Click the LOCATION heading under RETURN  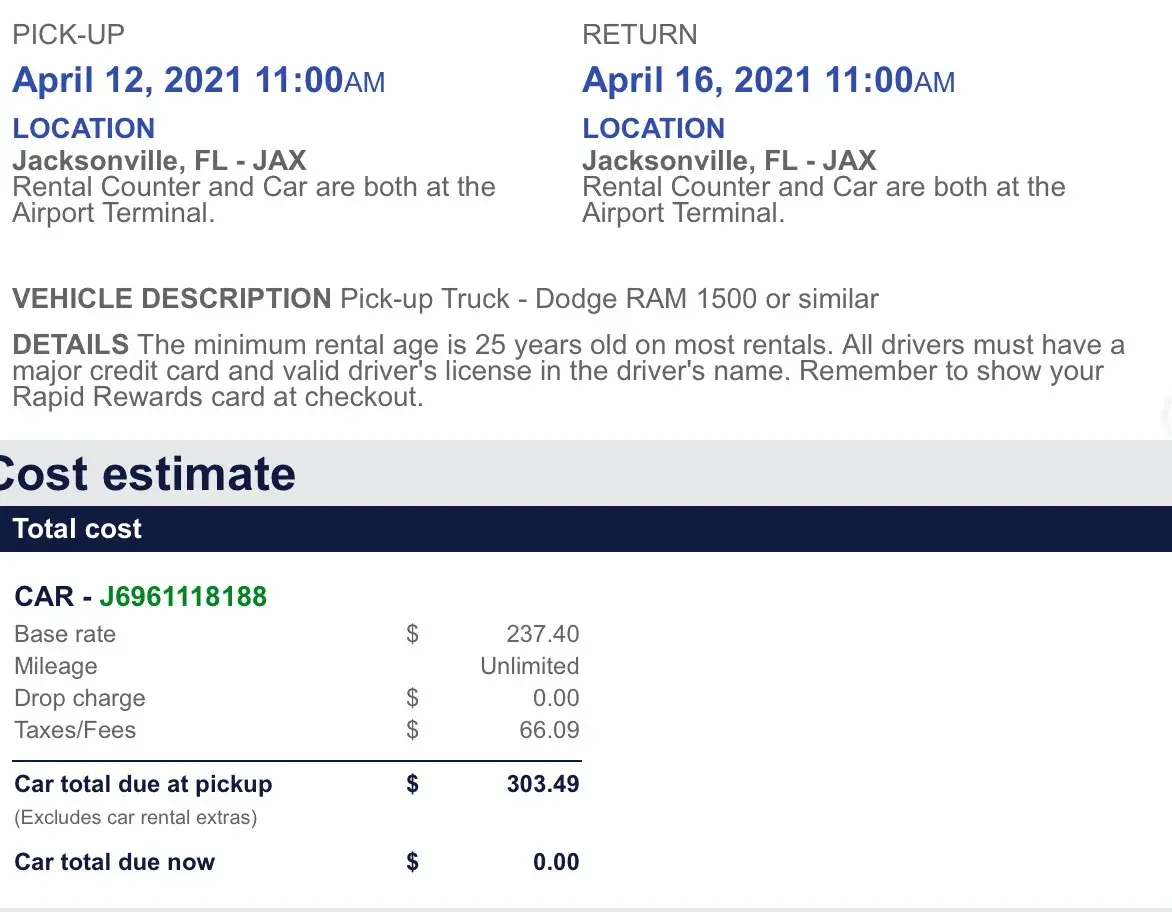tap(654, 129)
